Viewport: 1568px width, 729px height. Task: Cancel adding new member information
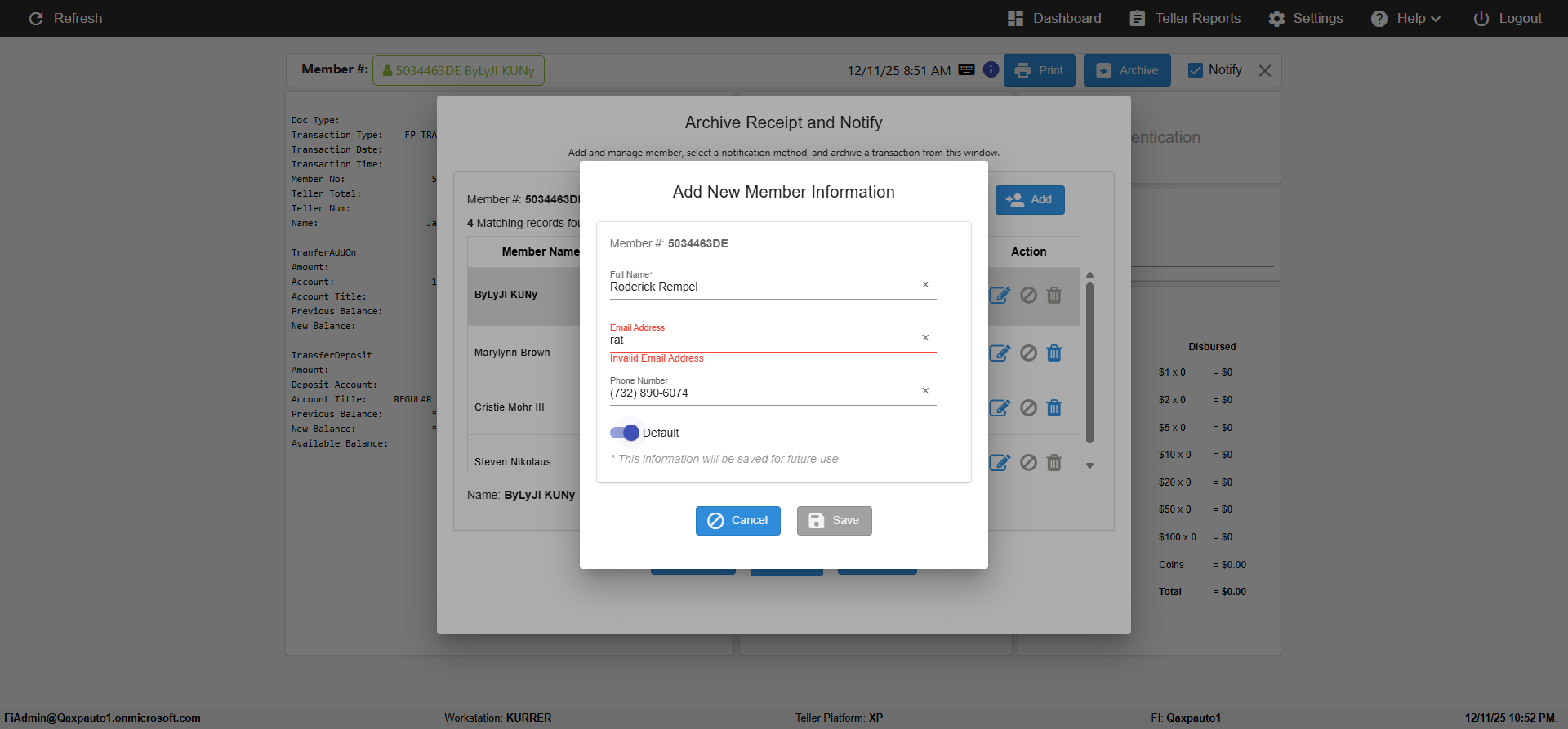738,521
